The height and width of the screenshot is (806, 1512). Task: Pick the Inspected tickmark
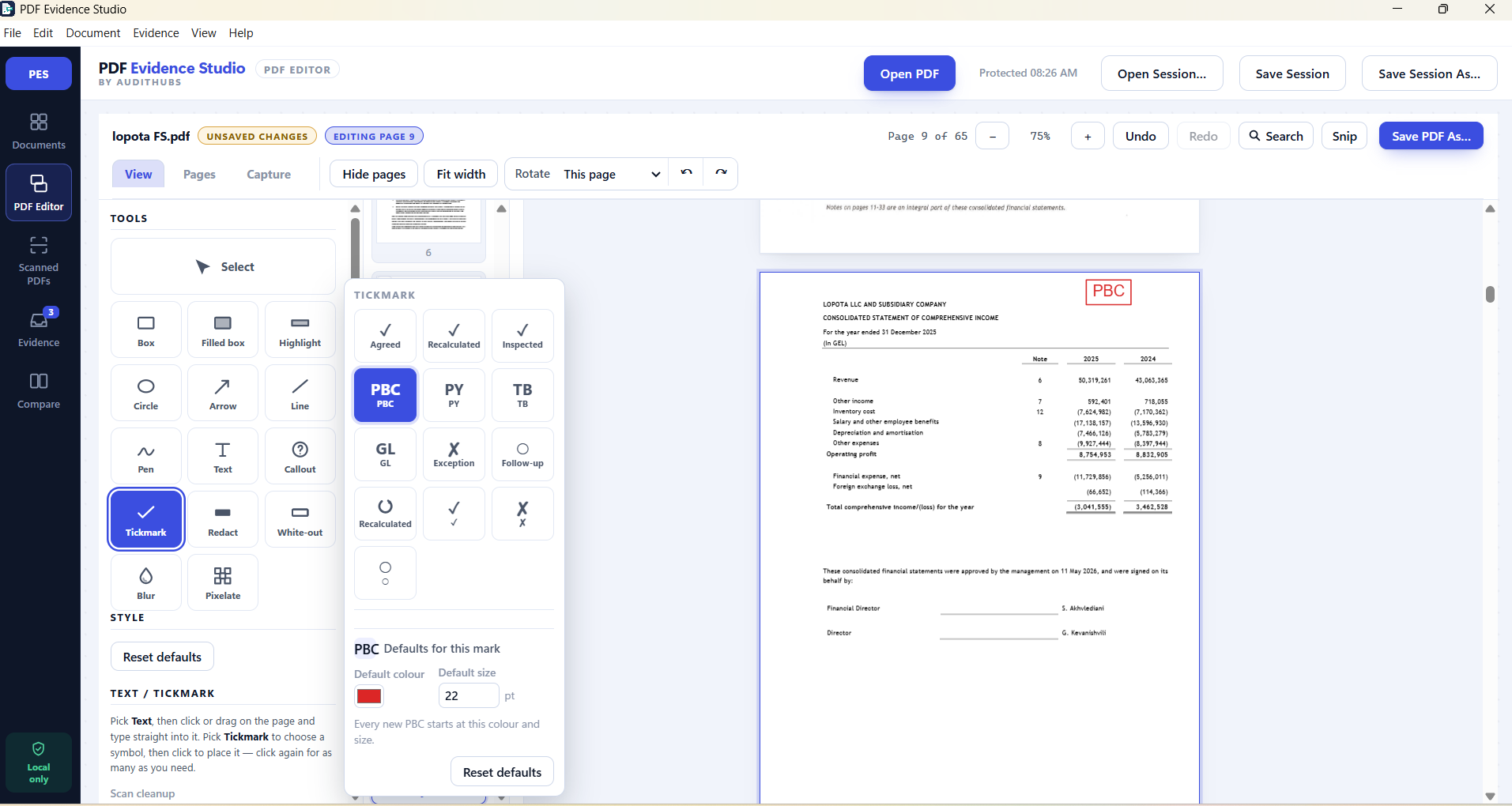pyautogui.click(x=522, y=336)
